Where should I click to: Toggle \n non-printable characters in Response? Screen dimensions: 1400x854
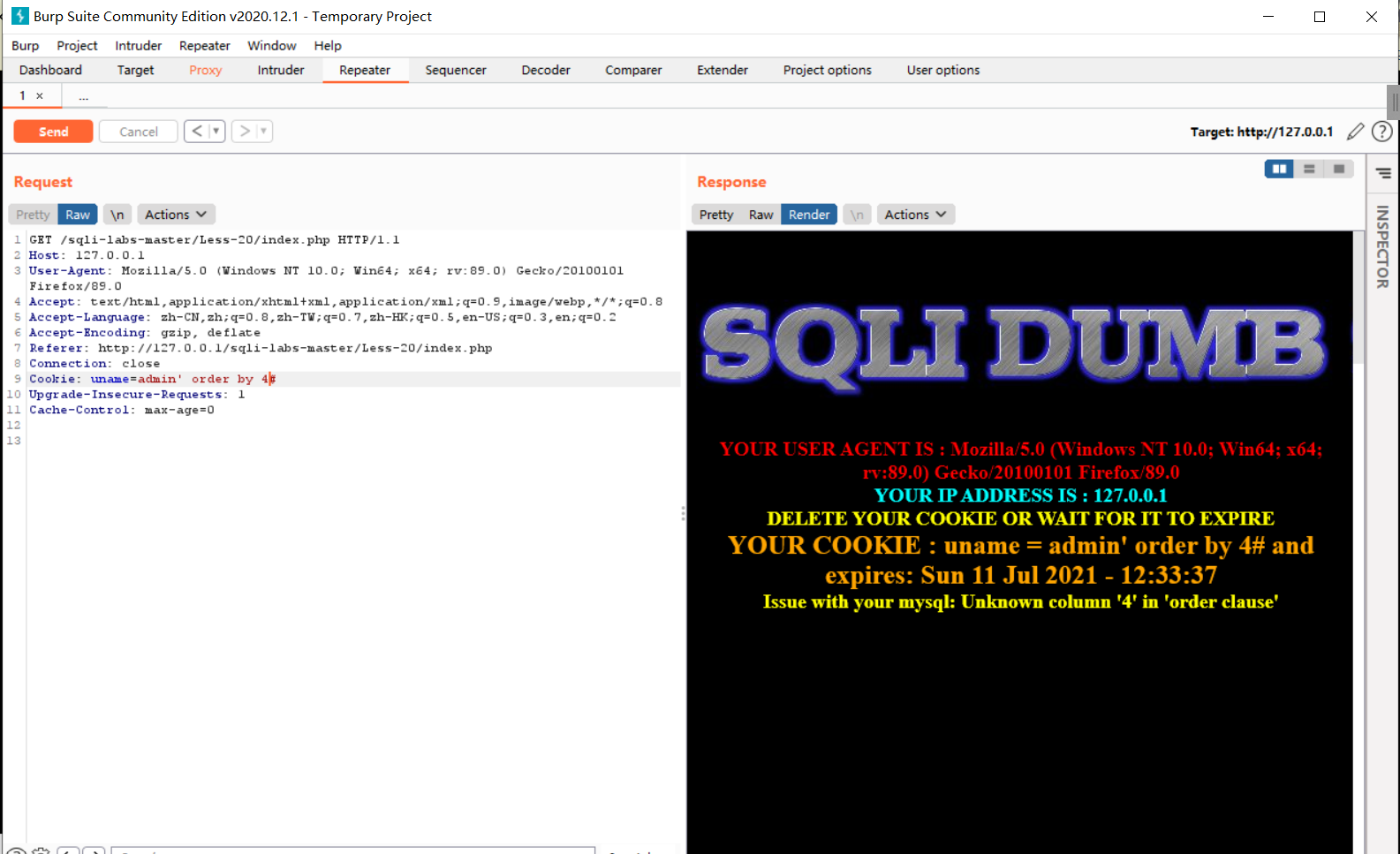[857, 215]
